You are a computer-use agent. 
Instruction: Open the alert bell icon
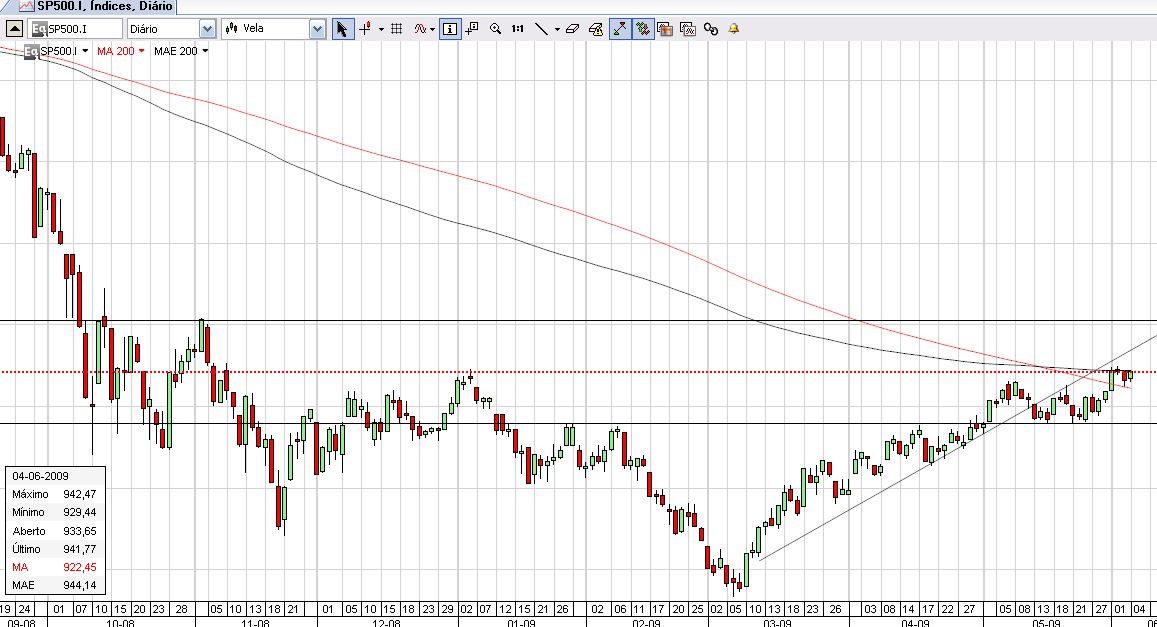tap(733, 29)
